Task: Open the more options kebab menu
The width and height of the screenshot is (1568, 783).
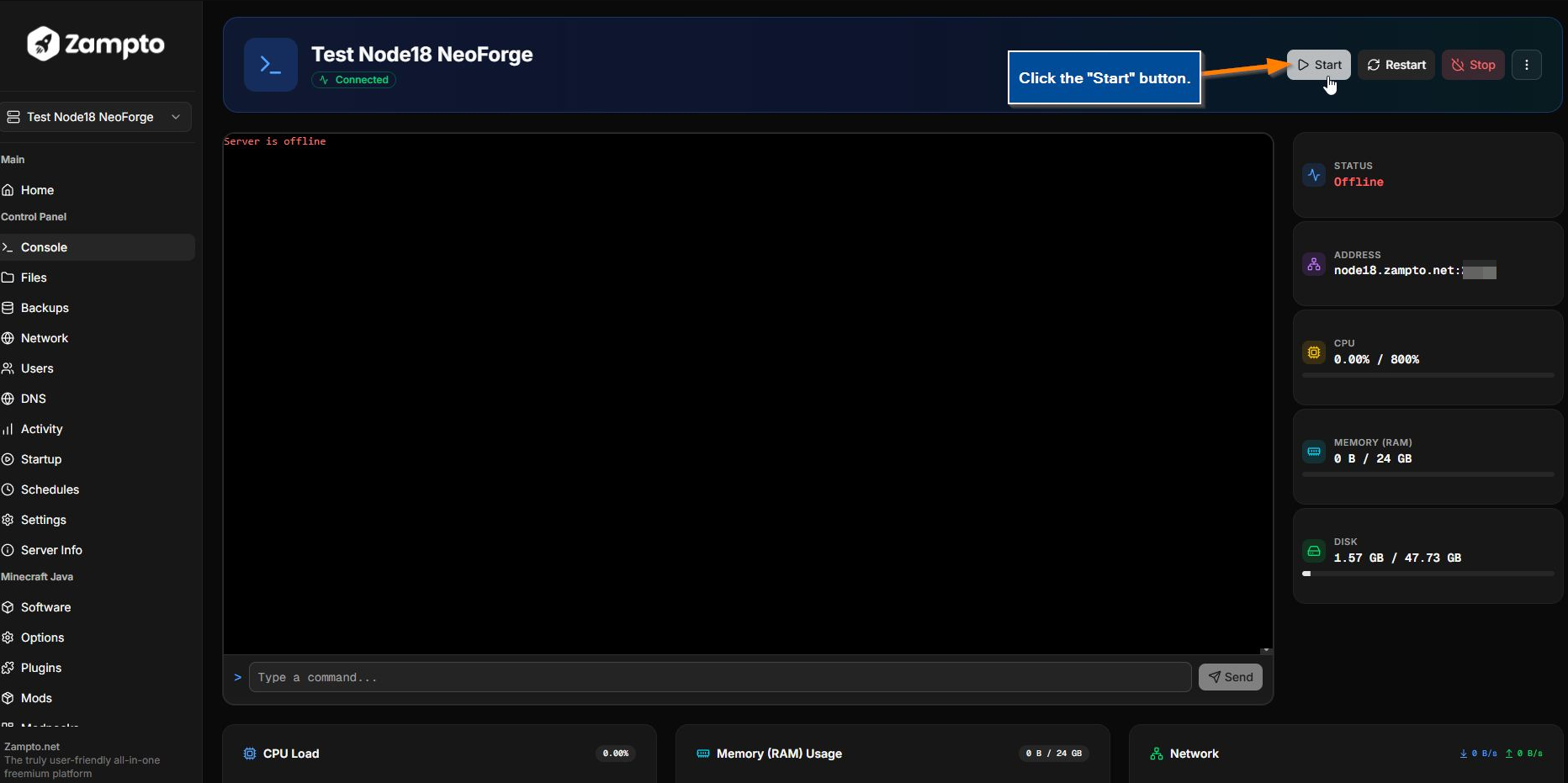Action: (1527, 65)
